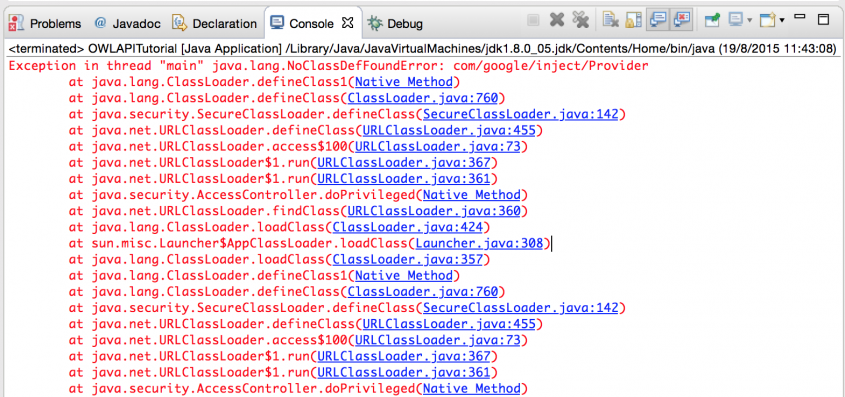Toggle show console when standard out changes
This screenshot has width=845, height=397.
[658, 21]
